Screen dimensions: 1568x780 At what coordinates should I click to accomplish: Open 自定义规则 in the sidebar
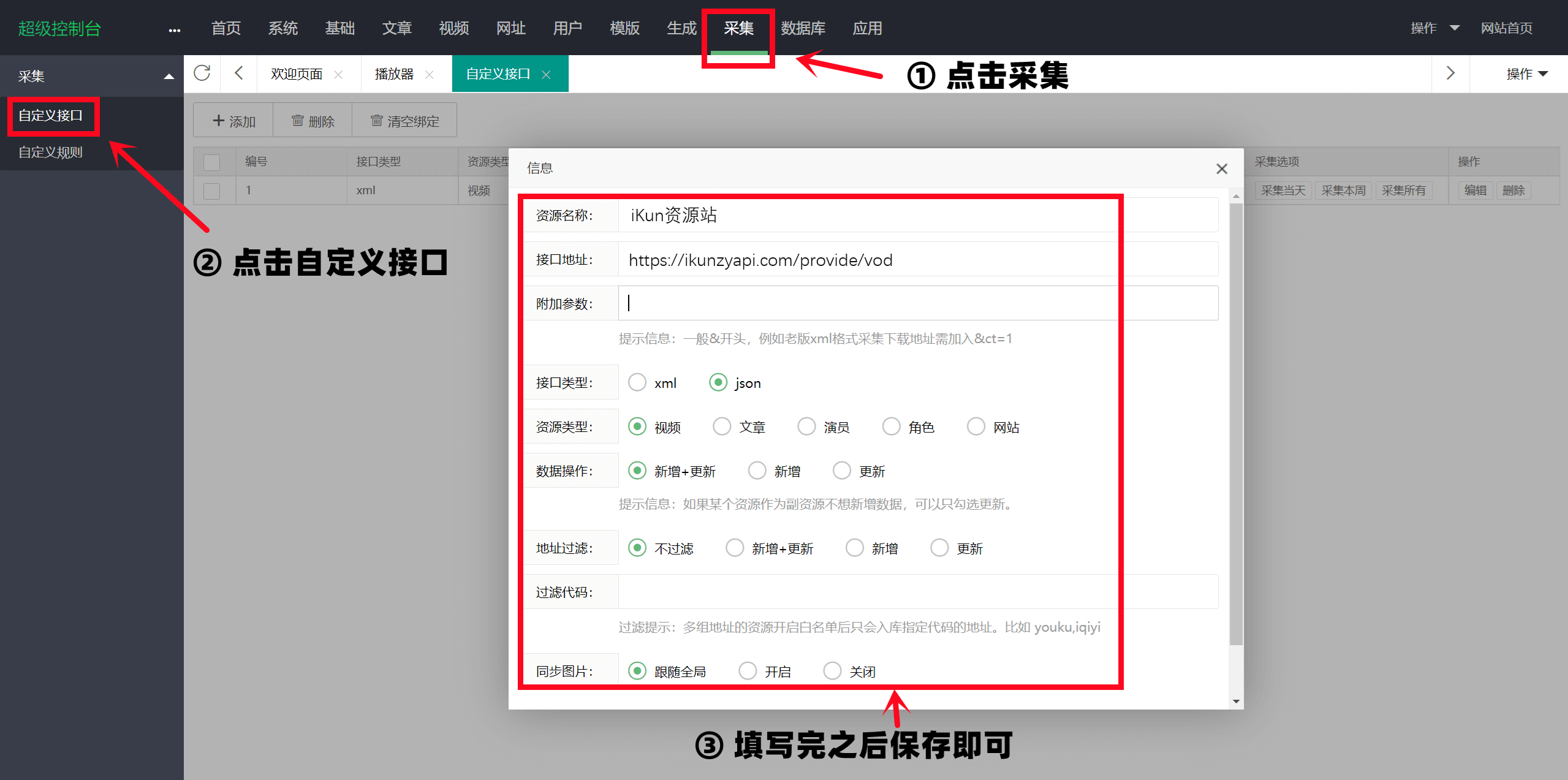[50, 152]
